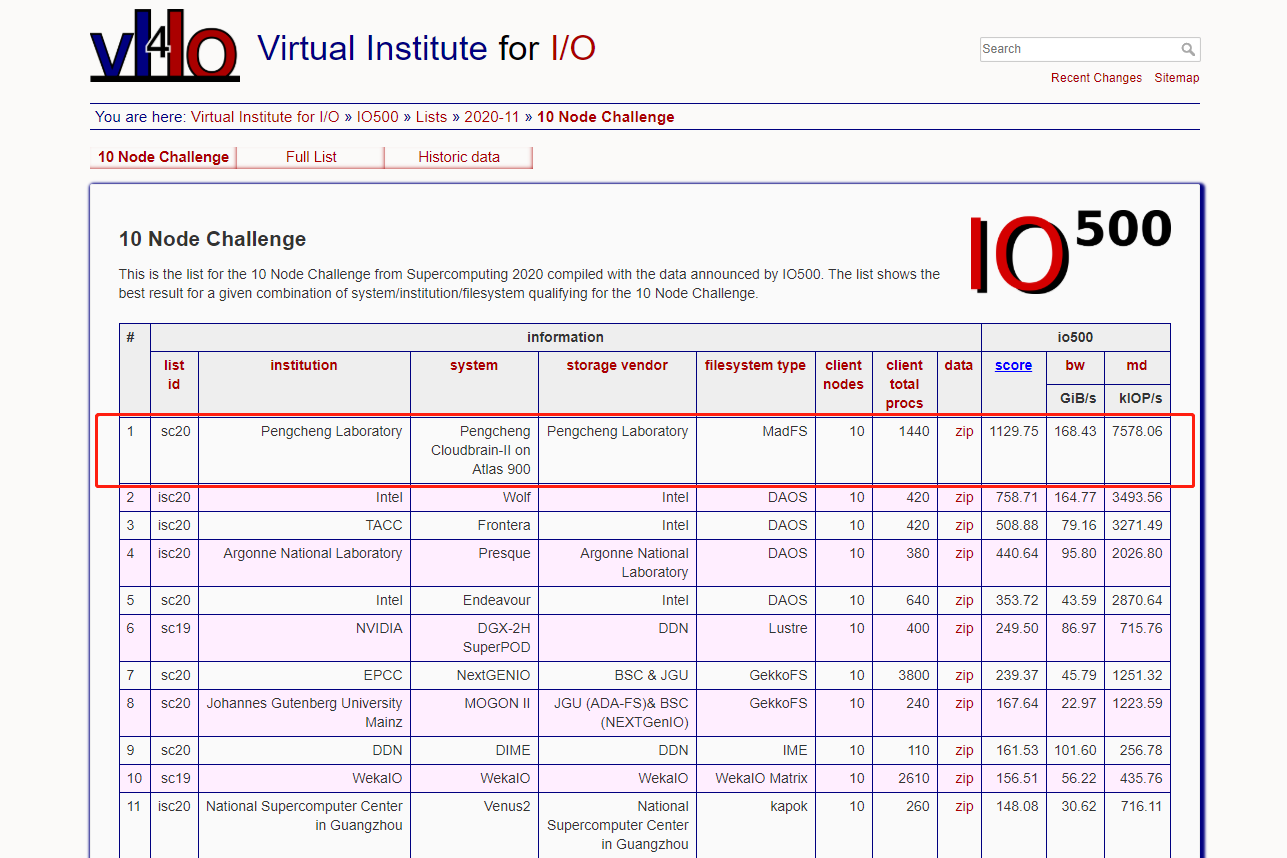Viewport: 1287px width, 858px height.
Task: Switch to the Historic data tab
Action: [458, 157]
